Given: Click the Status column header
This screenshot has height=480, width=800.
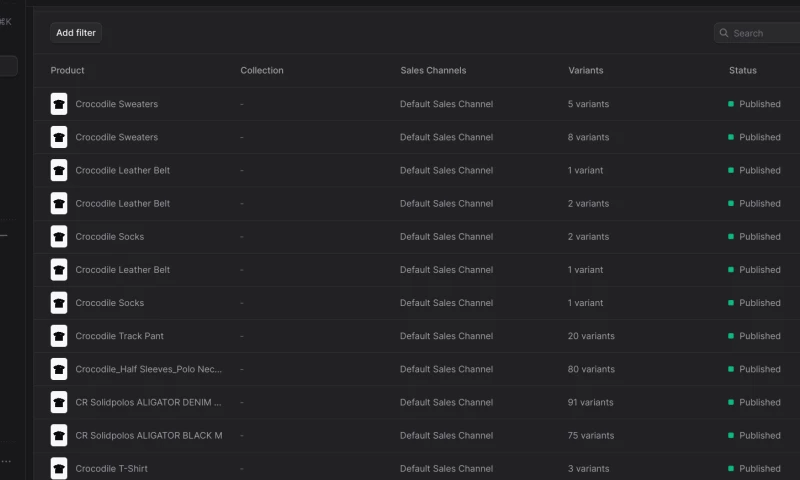Looking at the screenshot, I should [743, 70].
